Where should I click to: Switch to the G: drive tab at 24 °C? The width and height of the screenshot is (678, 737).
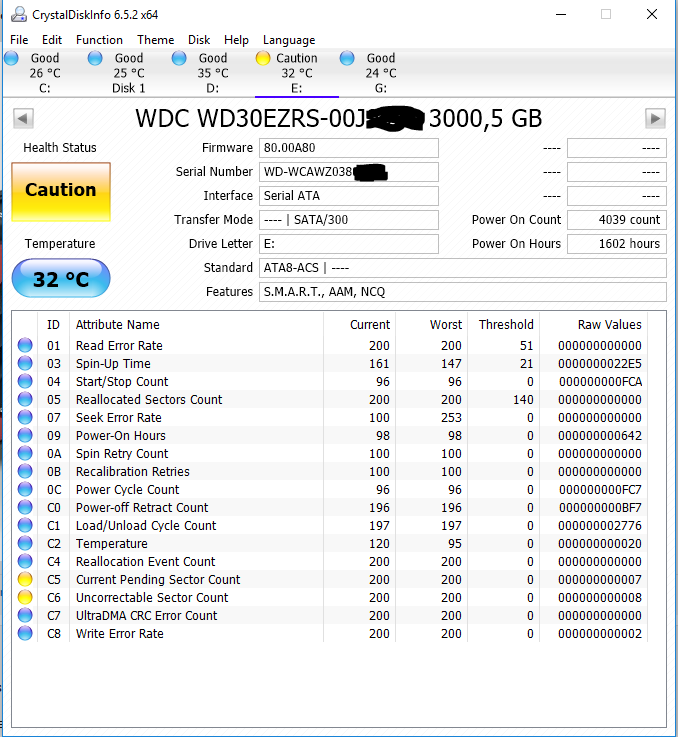point(381,73)
